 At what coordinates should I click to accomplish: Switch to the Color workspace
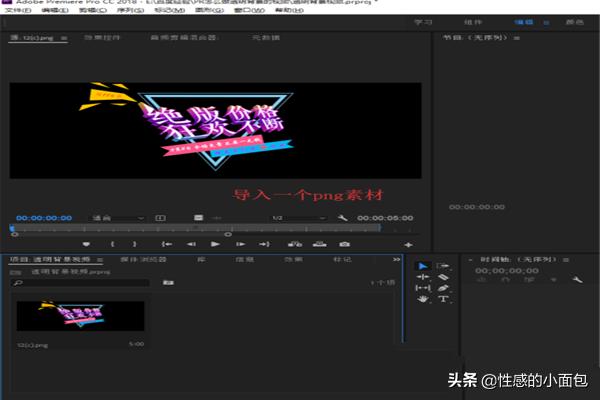click(x=575, y=22)
